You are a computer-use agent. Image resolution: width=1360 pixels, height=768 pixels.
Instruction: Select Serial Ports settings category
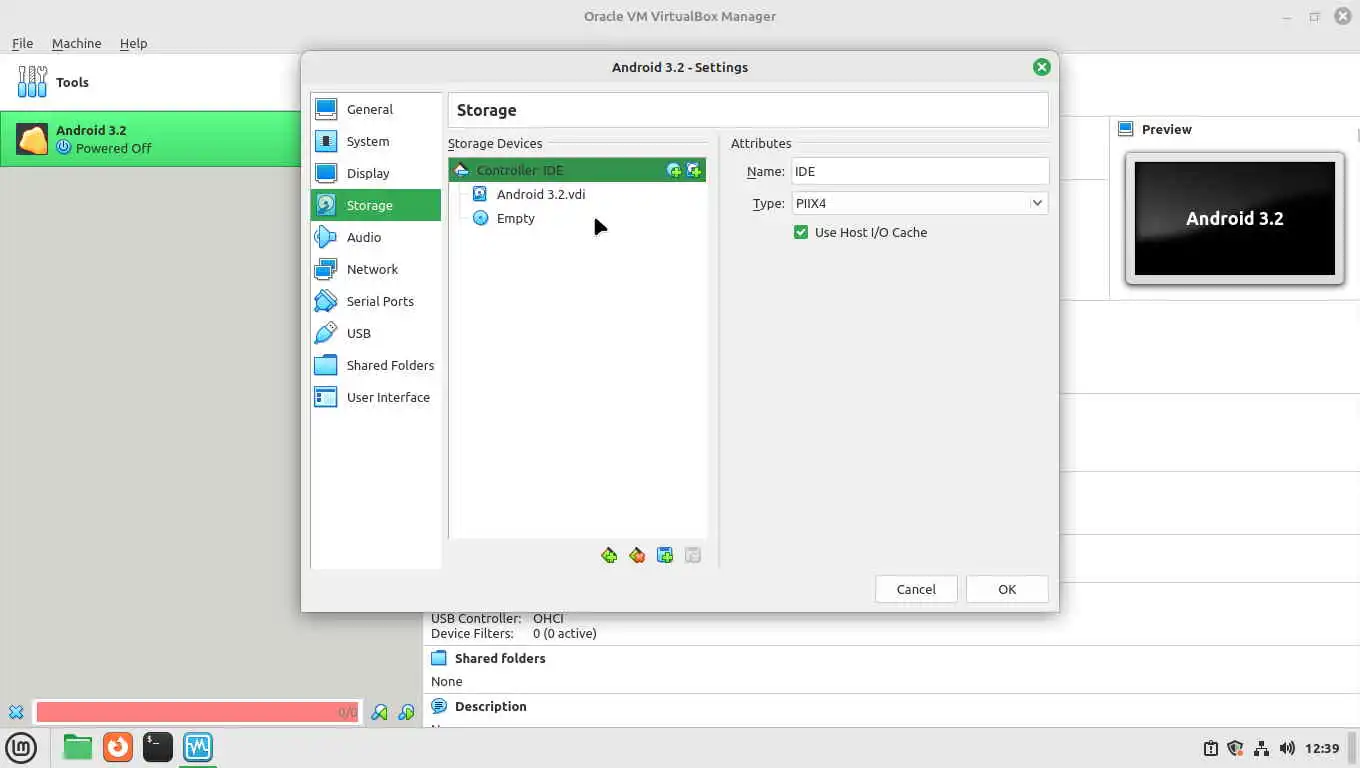click(375, 301)
